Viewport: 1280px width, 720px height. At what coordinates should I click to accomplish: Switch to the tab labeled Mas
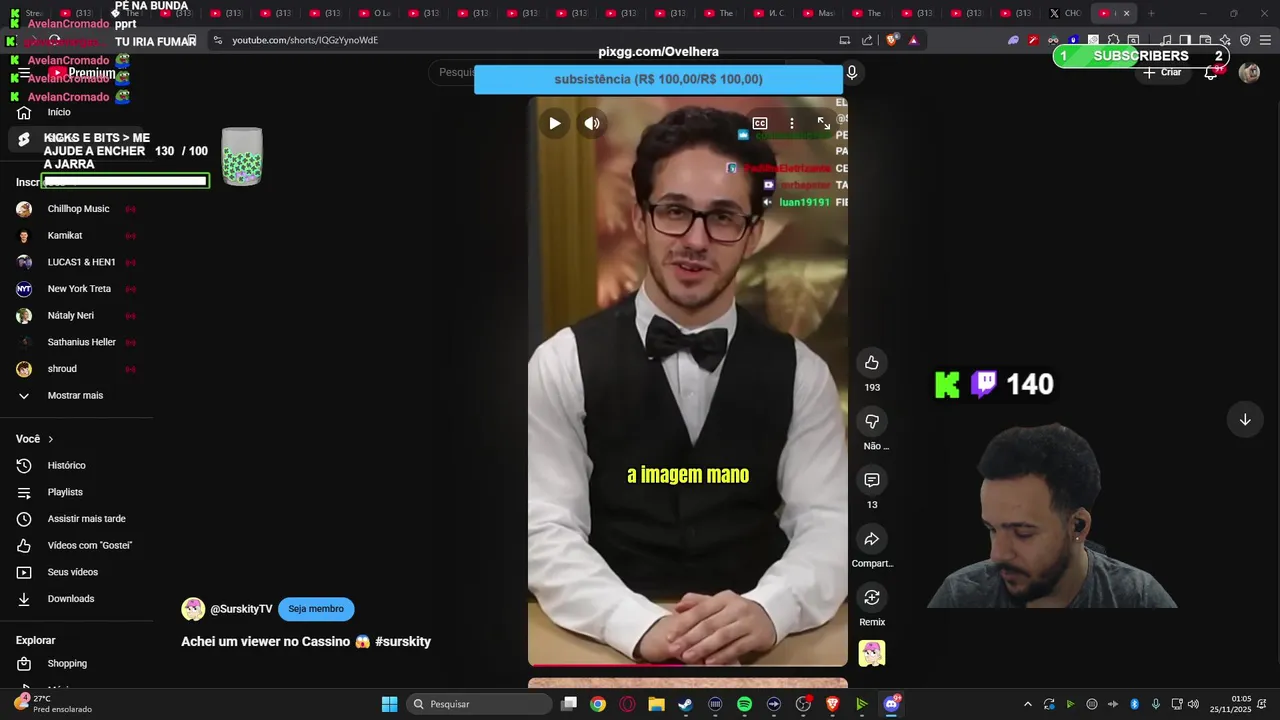[819, 13]
